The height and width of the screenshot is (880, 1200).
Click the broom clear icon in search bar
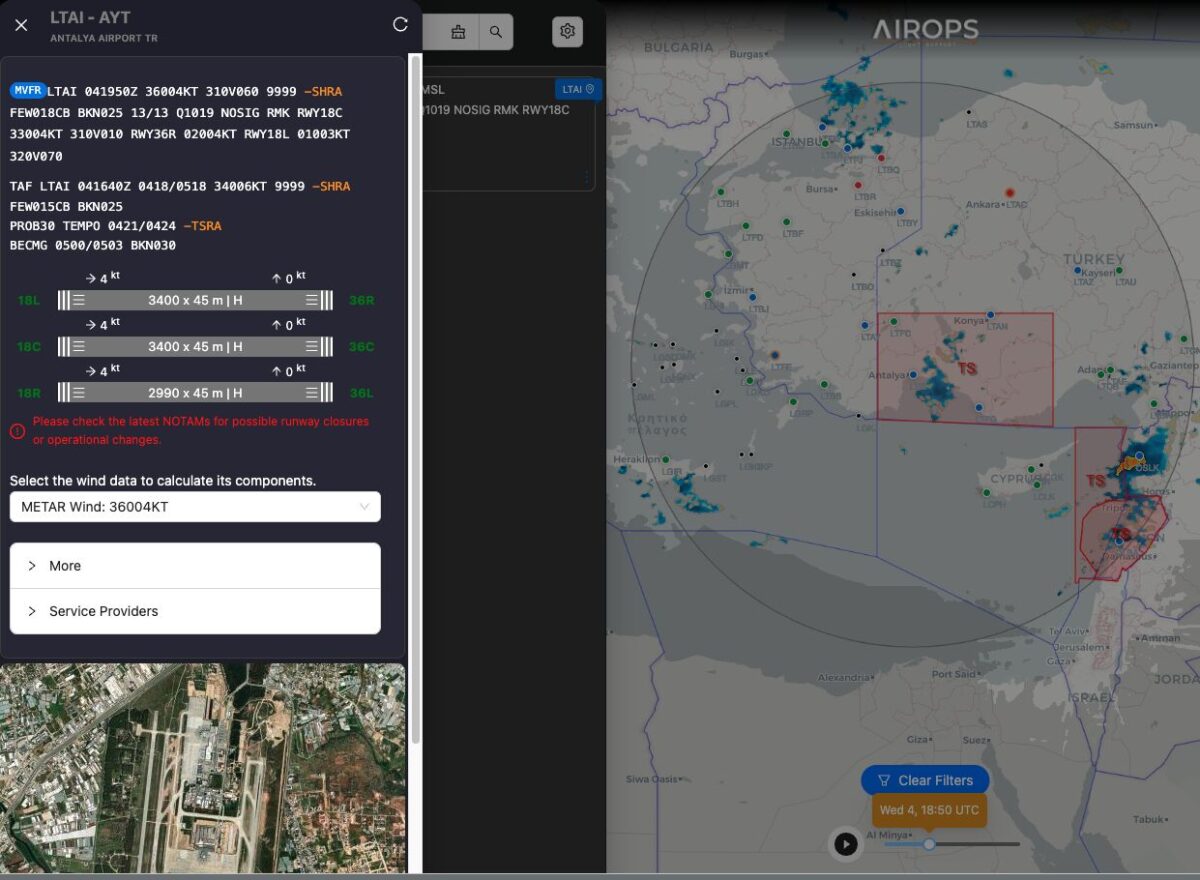[x=458, y=32]
